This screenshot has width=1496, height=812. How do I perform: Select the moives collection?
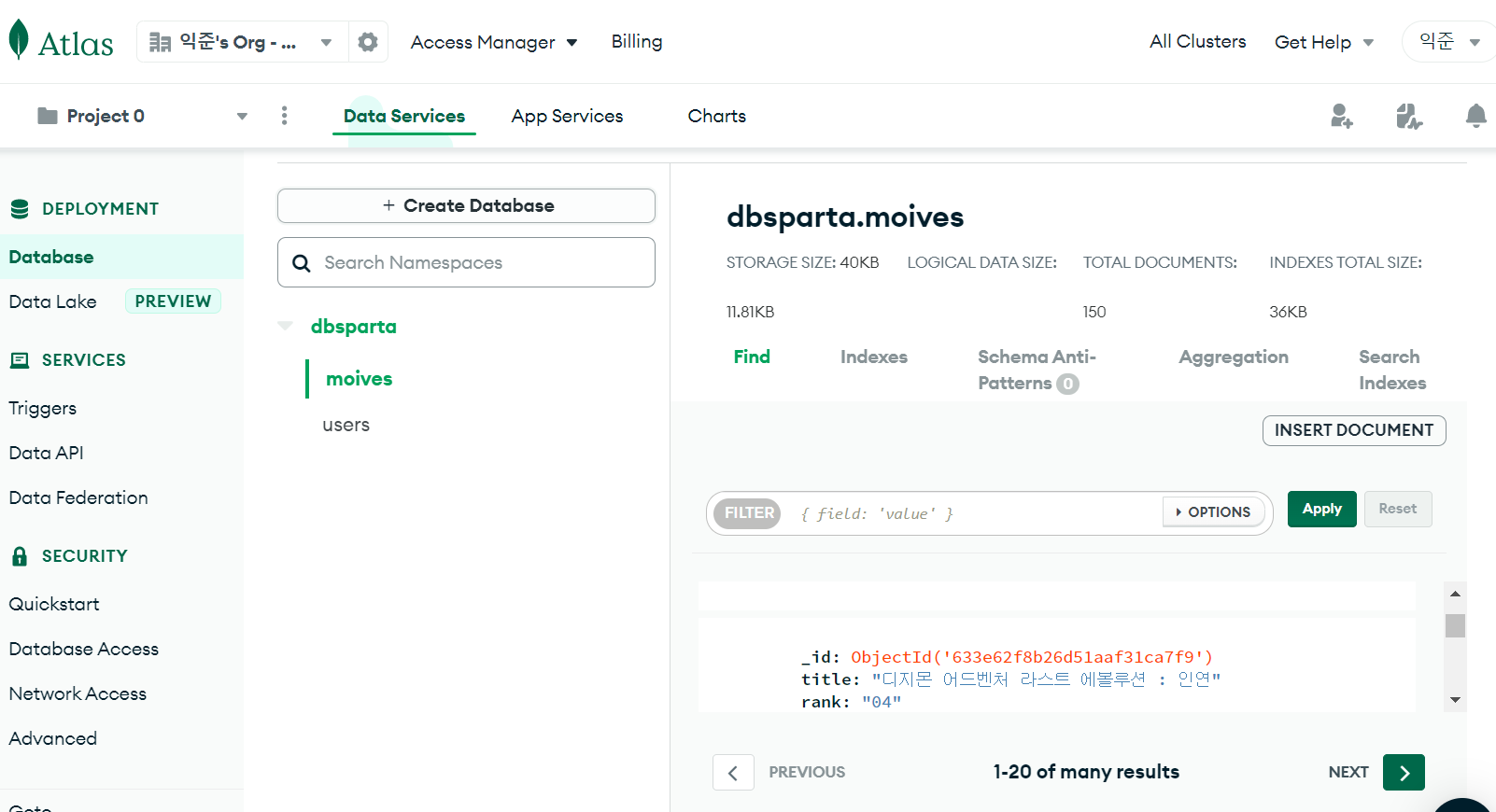pos(360,379)
